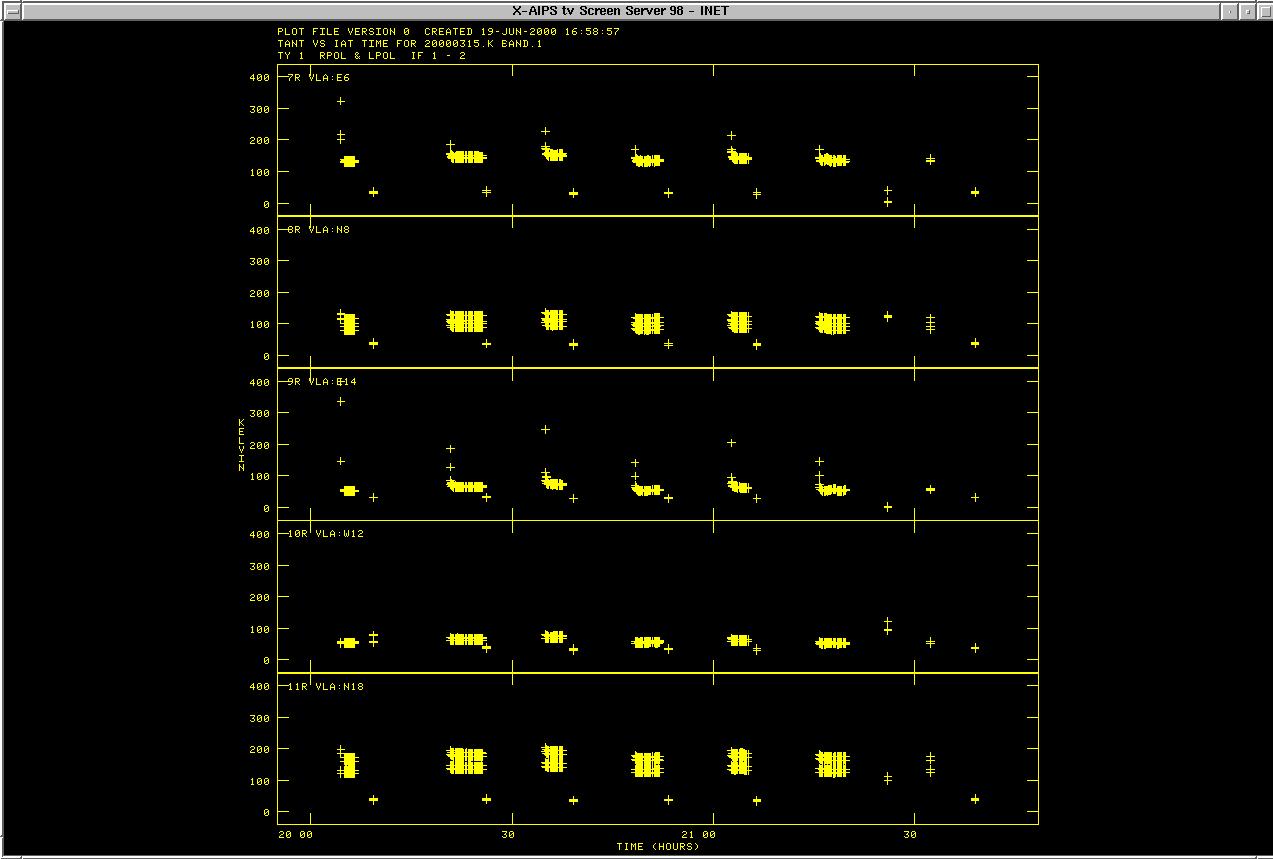Select the 8R VLA:N8 panel label
Image resolution: width=1273 pixels, height=859 pixels.
(x=318, y=230)
